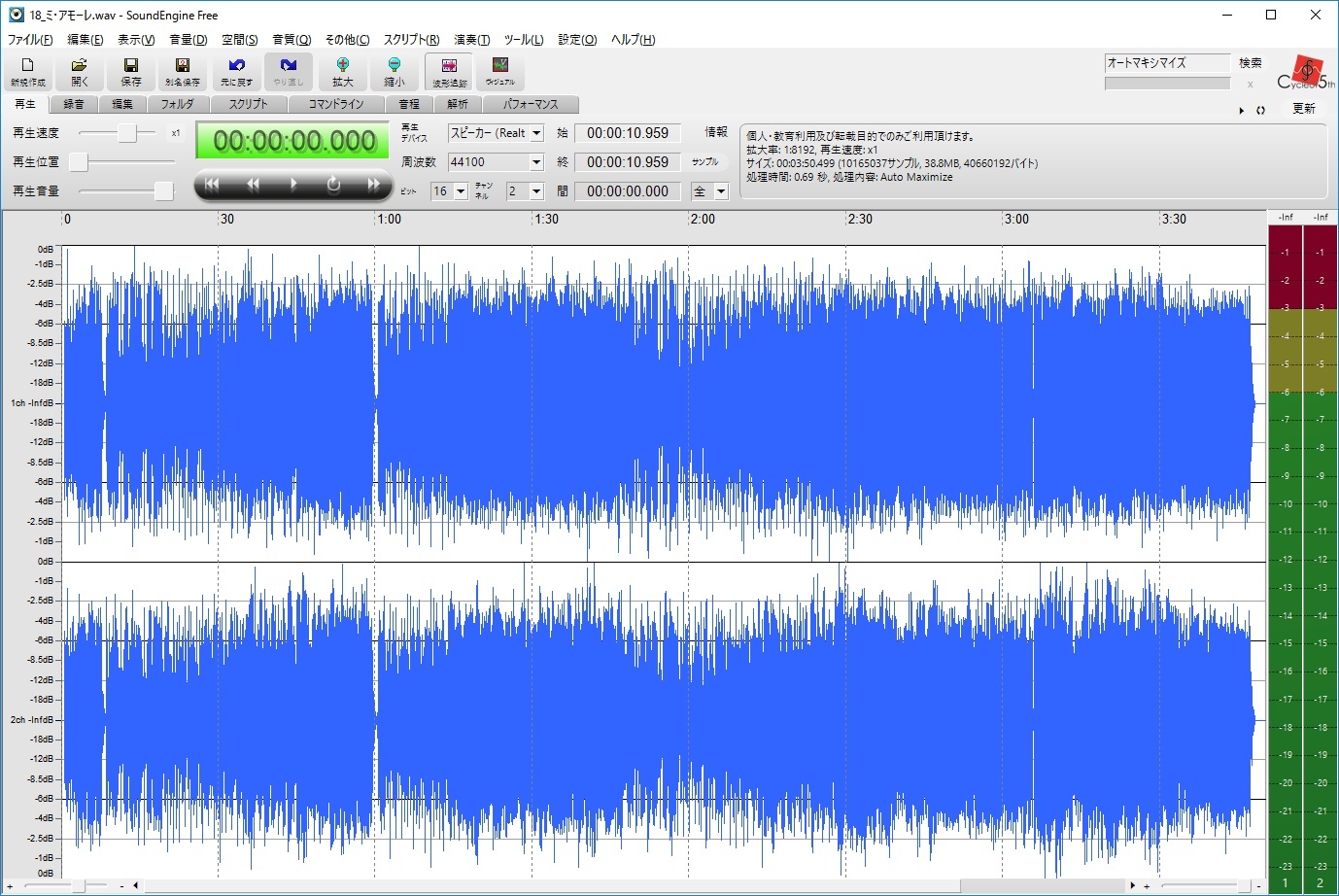Image resolution: width=1339 pixels, height=896 pixels.
Task: Switch to the パフォーマンス tab
Action: [x=531, y=104]
